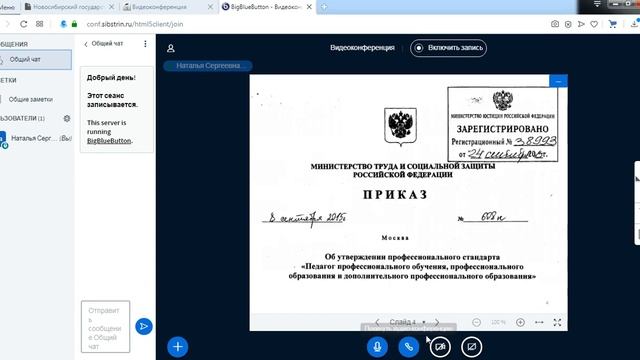Select user Наталья Серг... in the list

(x=37, y=138)
